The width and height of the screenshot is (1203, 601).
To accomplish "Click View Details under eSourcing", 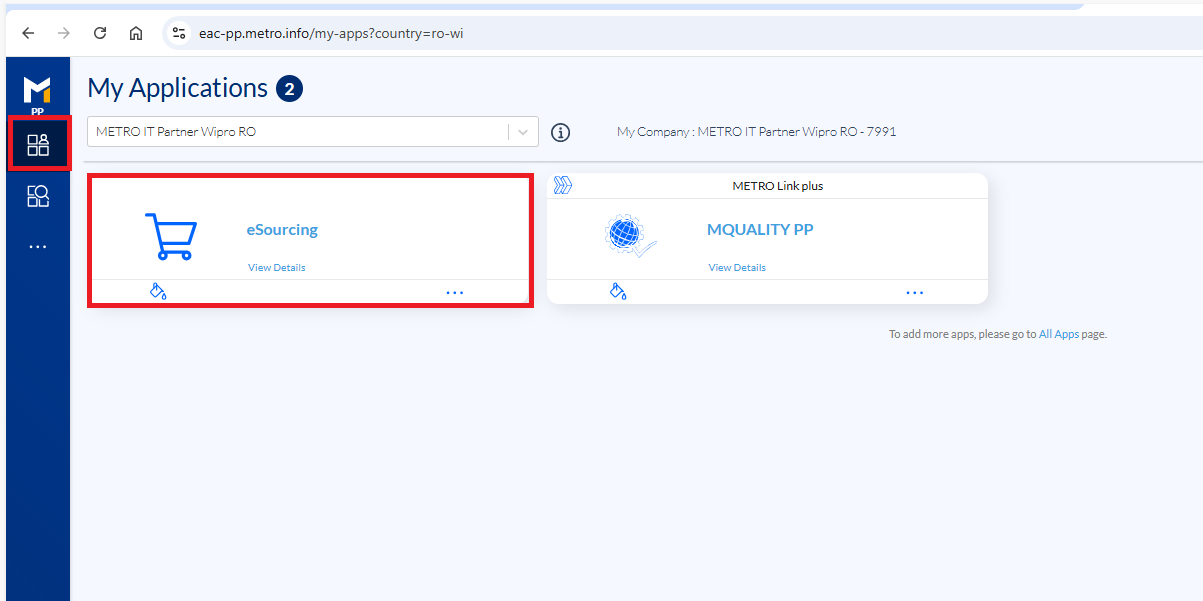I will (x=277, y=267).
